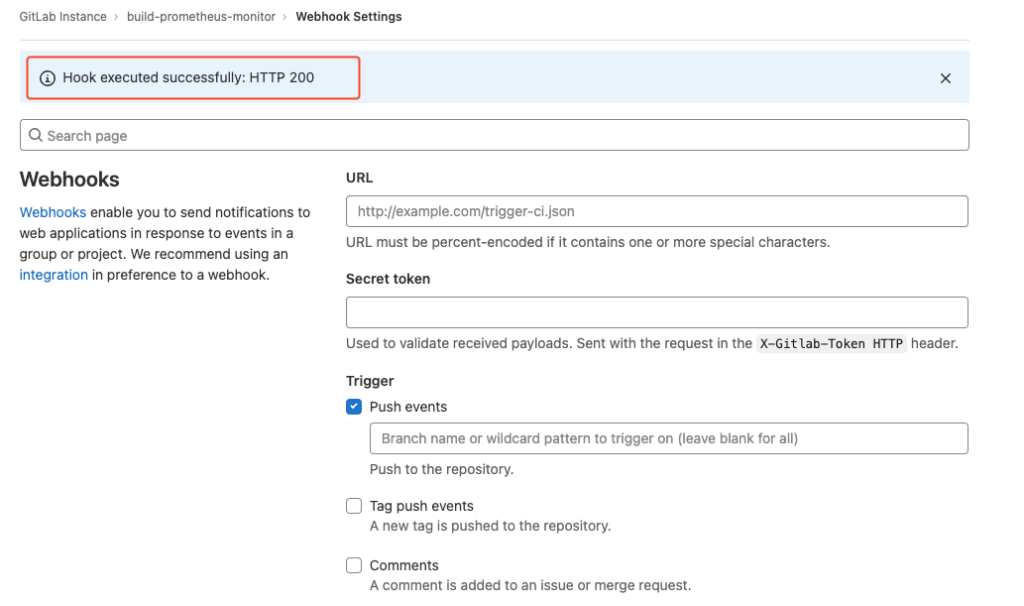Click the Secret token label

pos(388,279)
